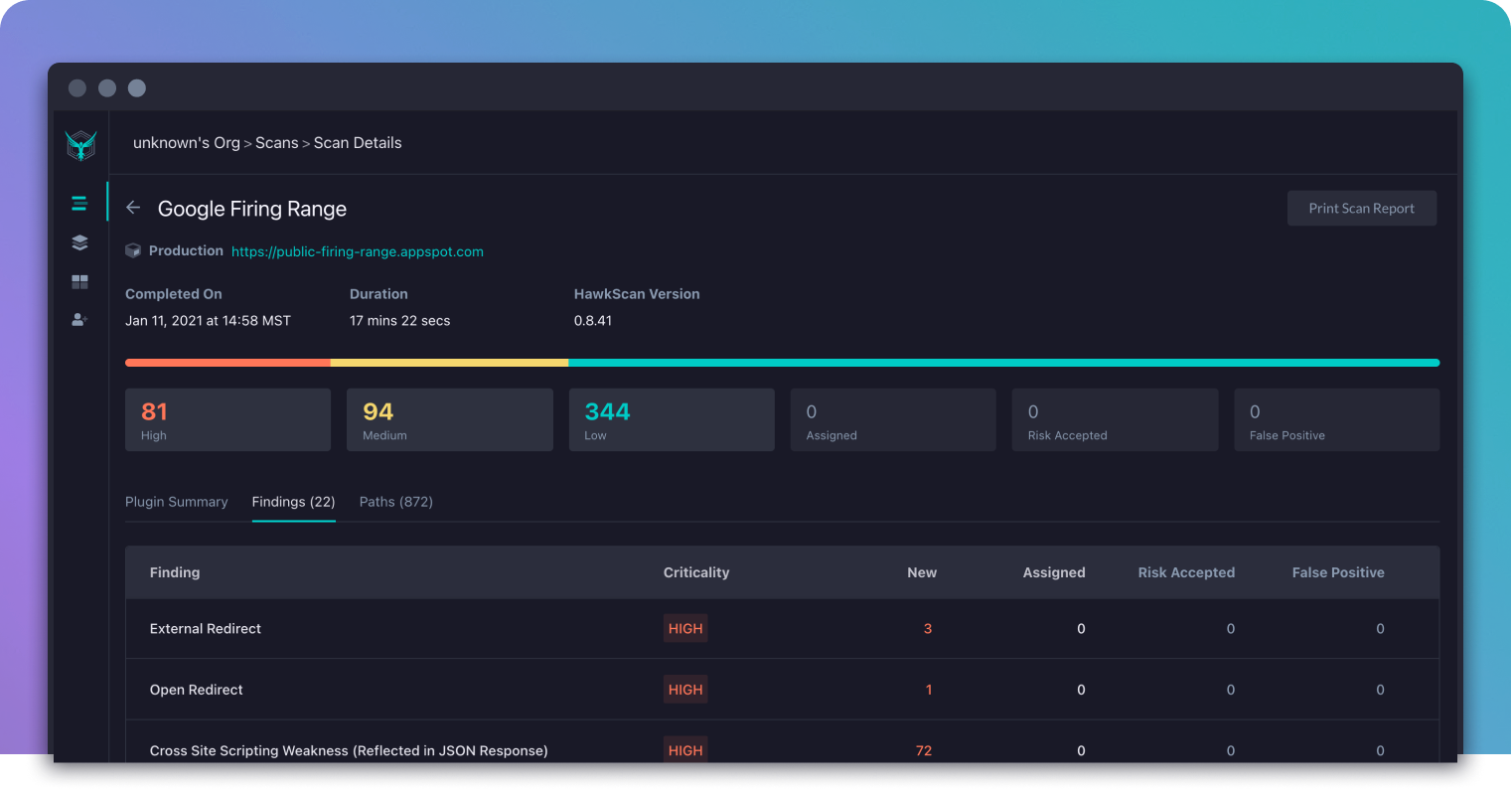This screenshot has width=1512, height=790.
Task: Click the duration 17 mins 22 secs
Action: tap(399, 321)
